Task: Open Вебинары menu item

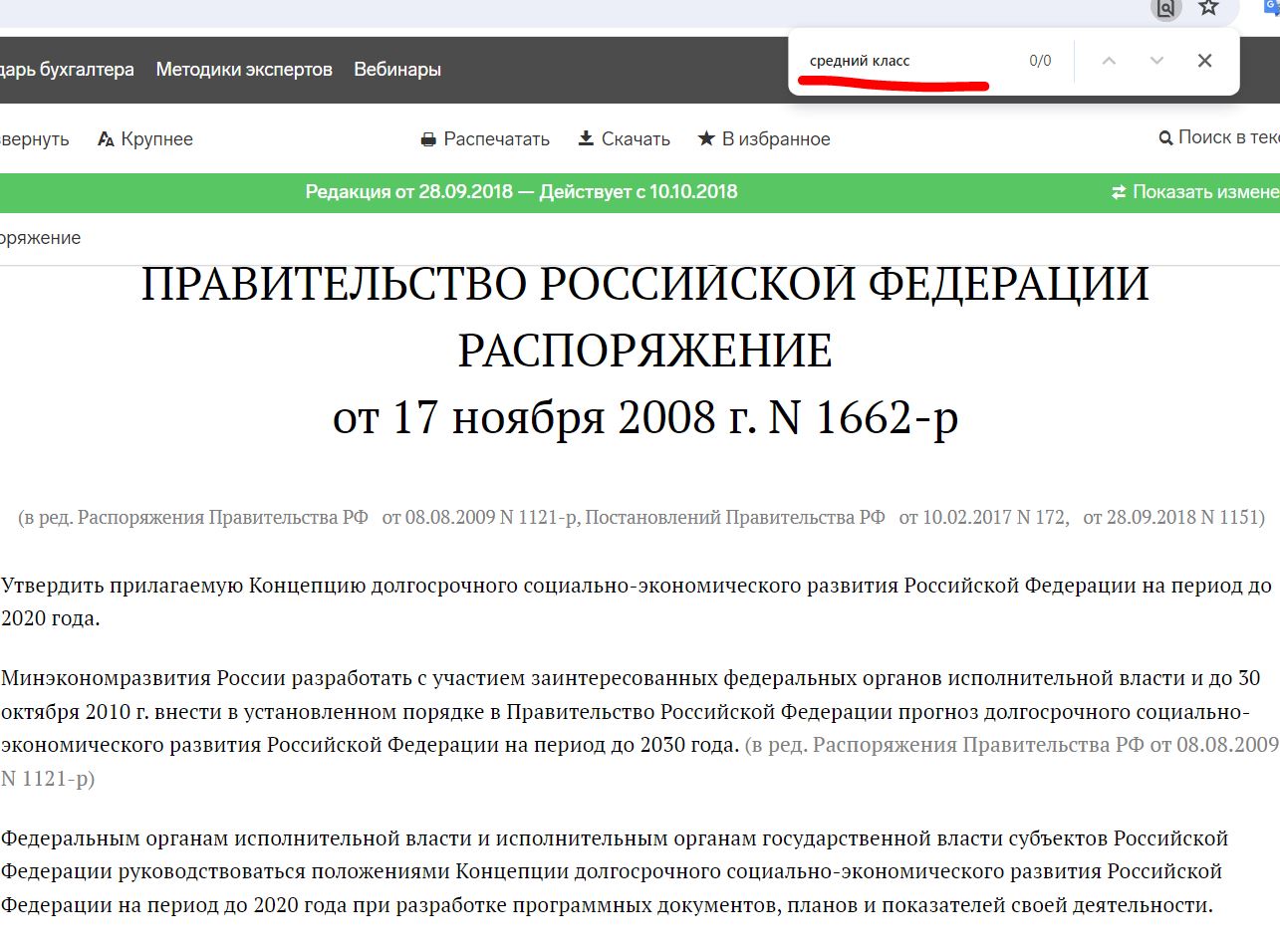Action: [397, 70]
